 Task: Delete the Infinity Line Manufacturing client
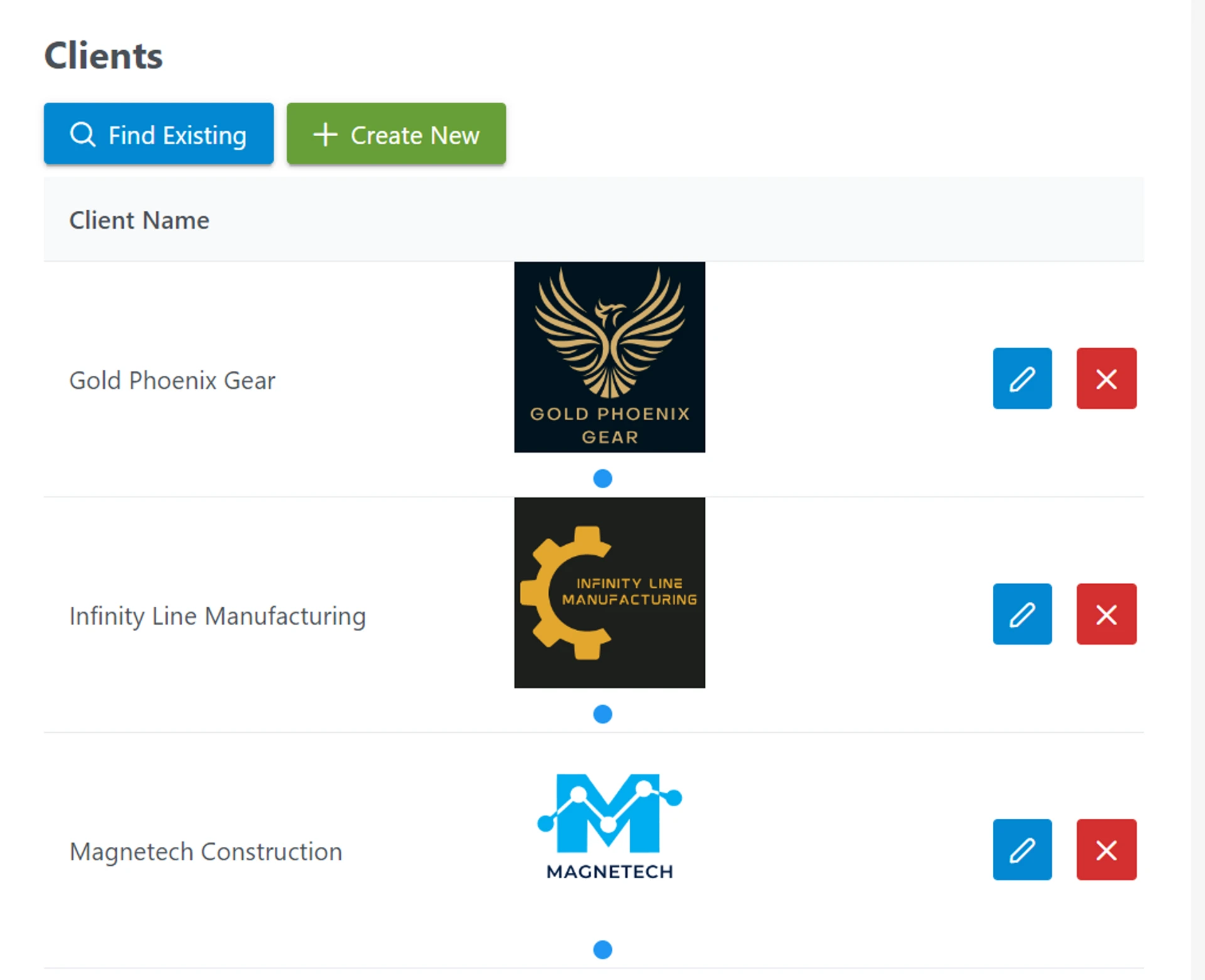[x=1106, y=614]
